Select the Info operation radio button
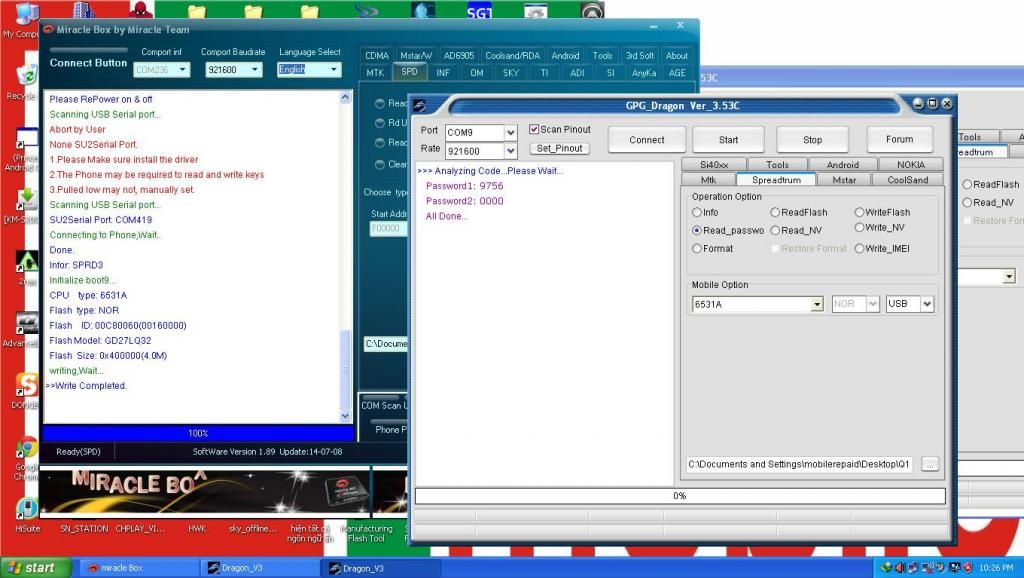Viewport: 1024px width, 578px height. click(x=697, y=212)
